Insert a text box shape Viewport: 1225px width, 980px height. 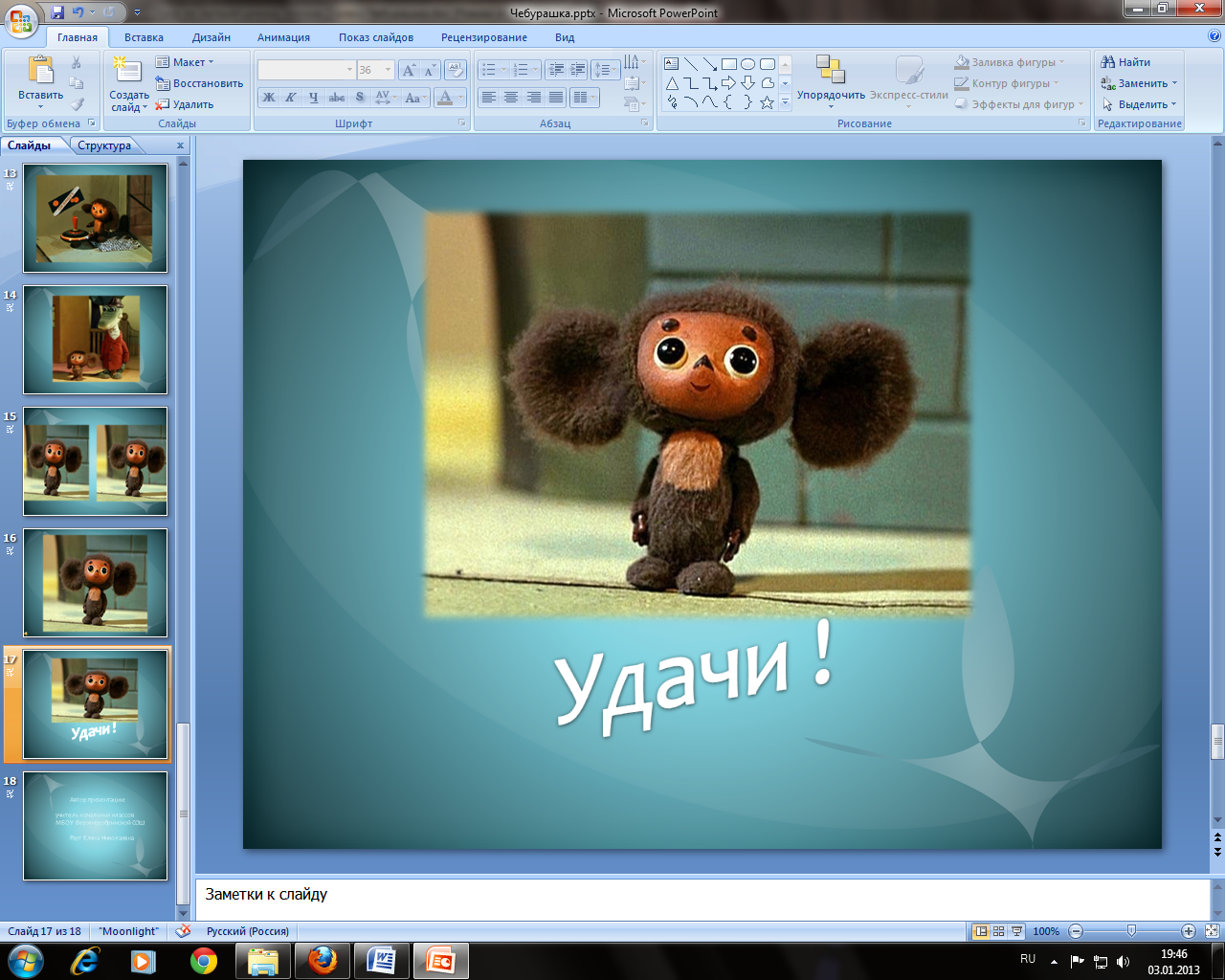point(672,64)
